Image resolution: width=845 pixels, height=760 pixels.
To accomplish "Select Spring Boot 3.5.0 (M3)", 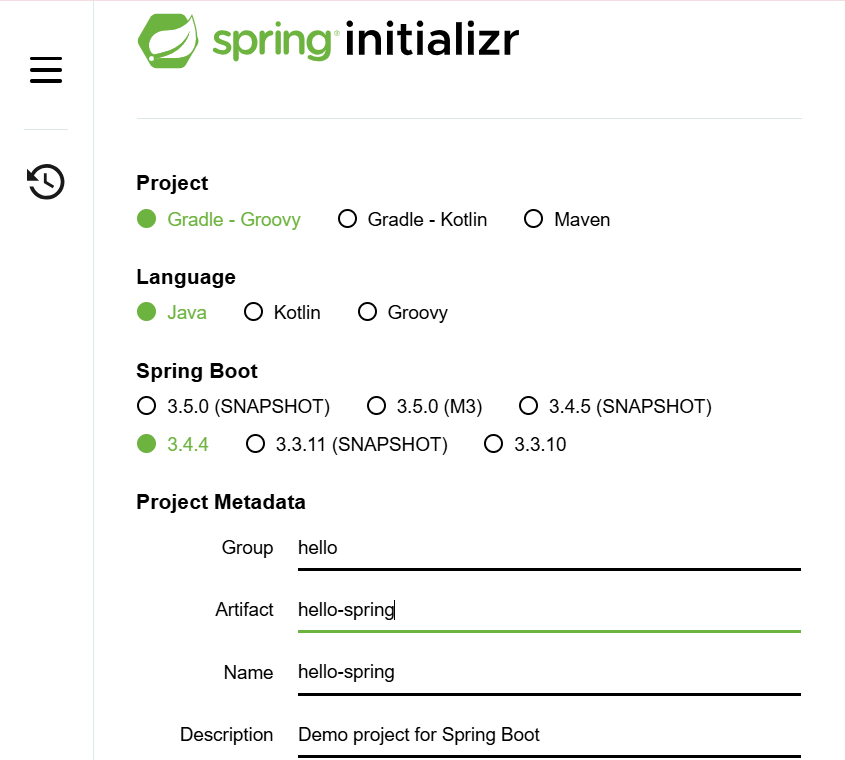I will pos(424,406).
